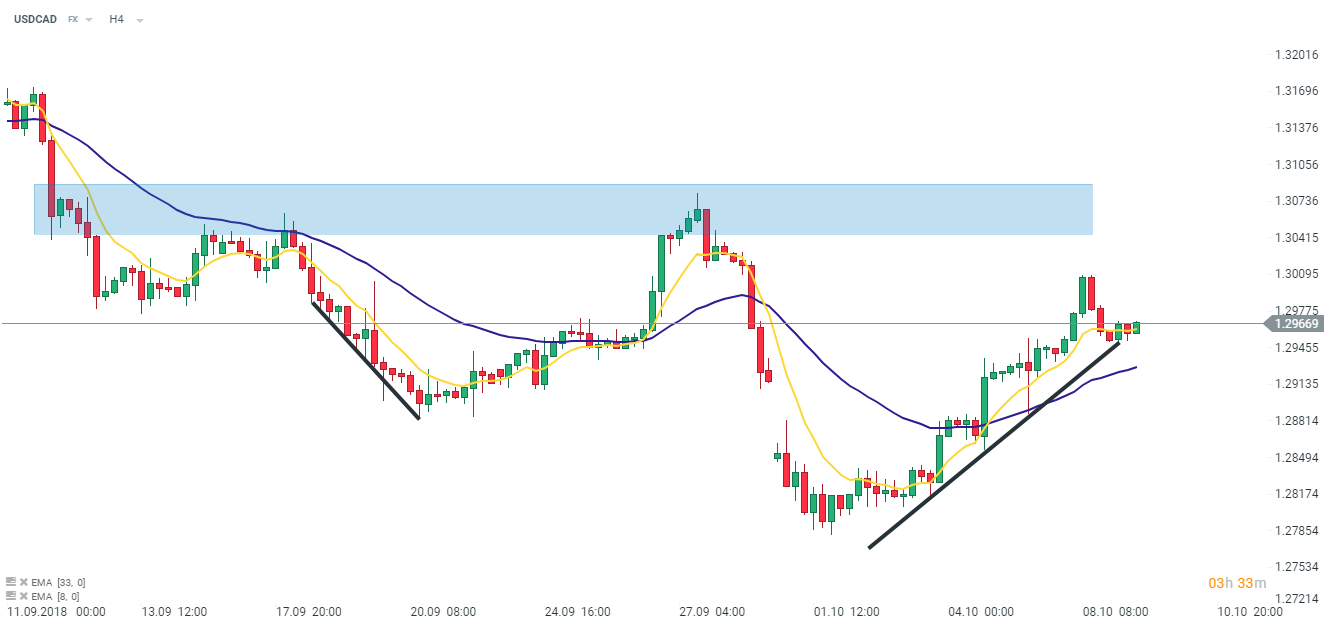The width and height of the screenshot is (1335, 629).
Task: Click the USDCAD symbol name
Action: click(x=34, y=19)
